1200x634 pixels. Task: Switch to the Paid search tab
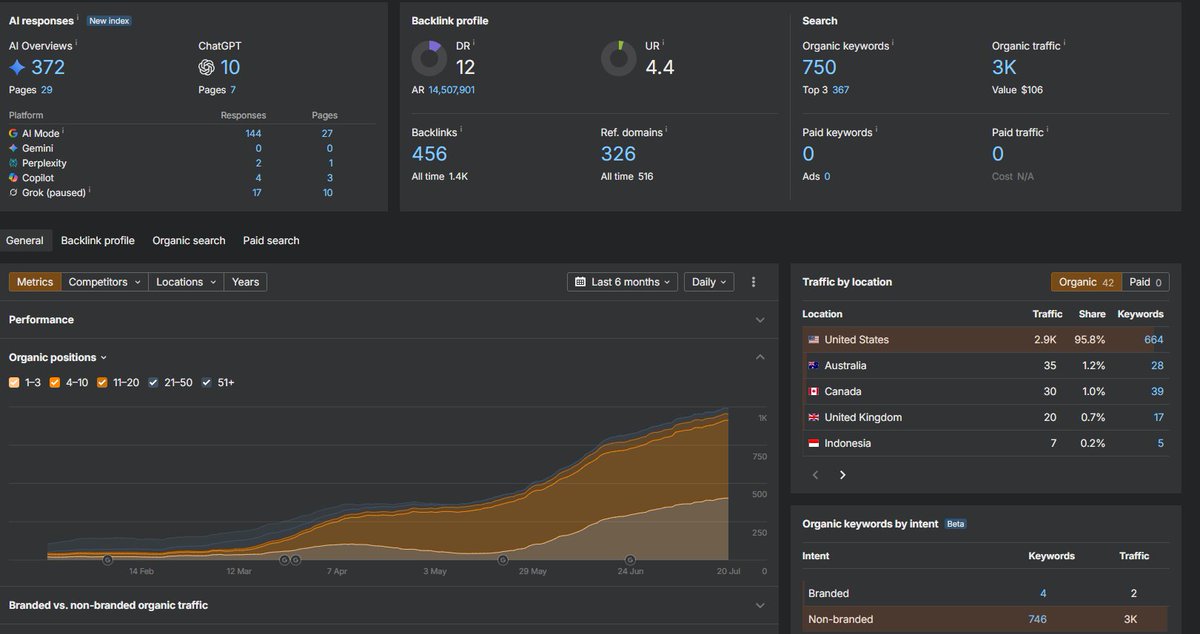(271, 240)
